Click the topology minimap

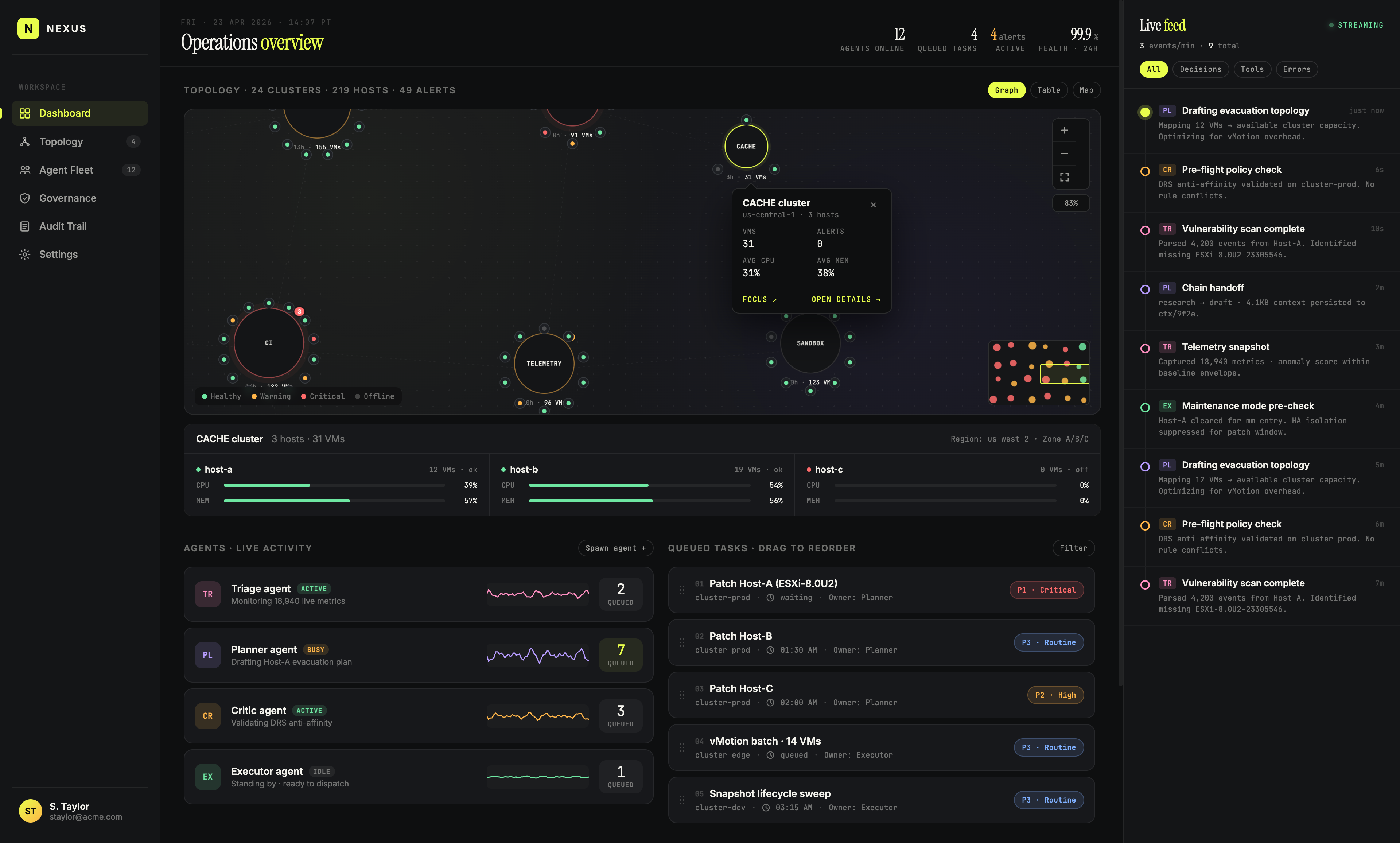point(1038,373)
